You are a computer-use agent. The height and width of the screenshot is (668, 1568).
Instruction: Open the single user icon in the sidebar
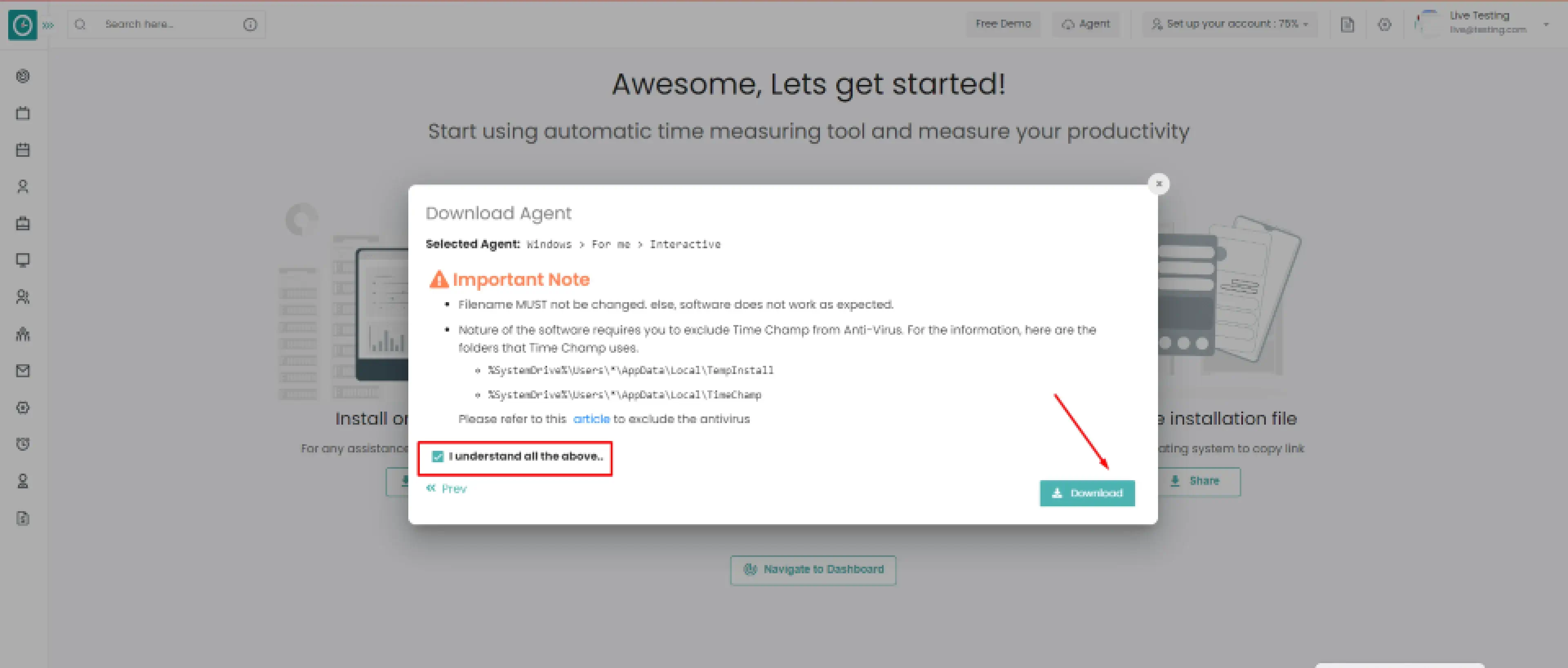point(23,186)
